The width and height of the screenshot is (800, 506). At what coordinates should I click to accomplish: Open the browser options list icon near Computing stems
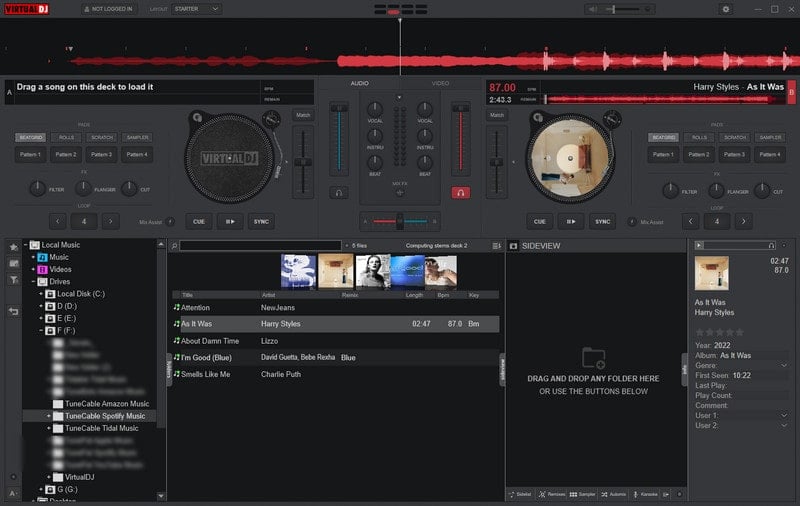[496, 246]
